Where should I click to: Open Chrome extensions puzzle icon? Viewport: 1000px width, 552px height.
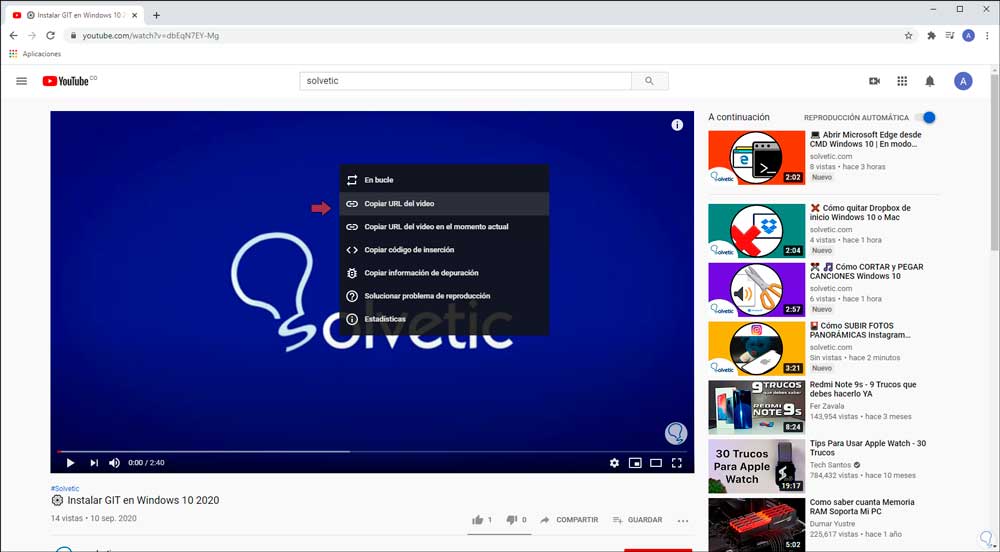[x=931, y=36]
